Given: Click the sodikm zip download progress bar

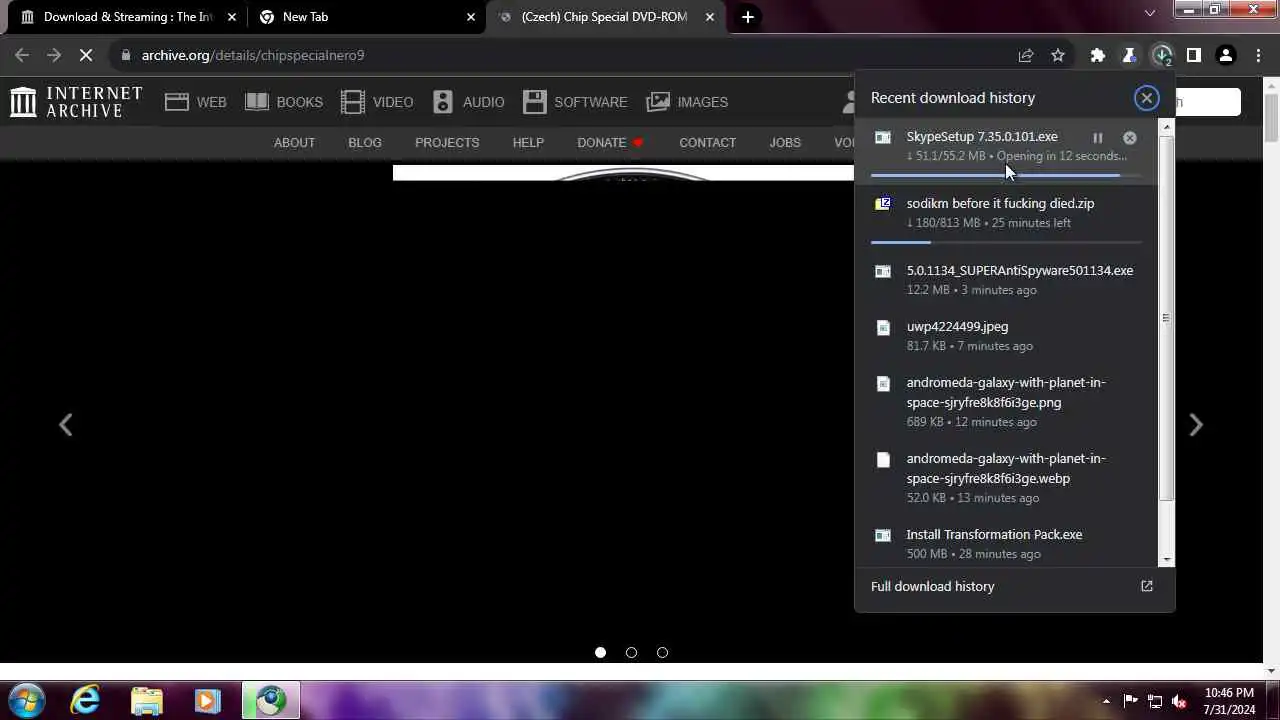Looking at the screenshot, I should click(x=1006, y=242).
